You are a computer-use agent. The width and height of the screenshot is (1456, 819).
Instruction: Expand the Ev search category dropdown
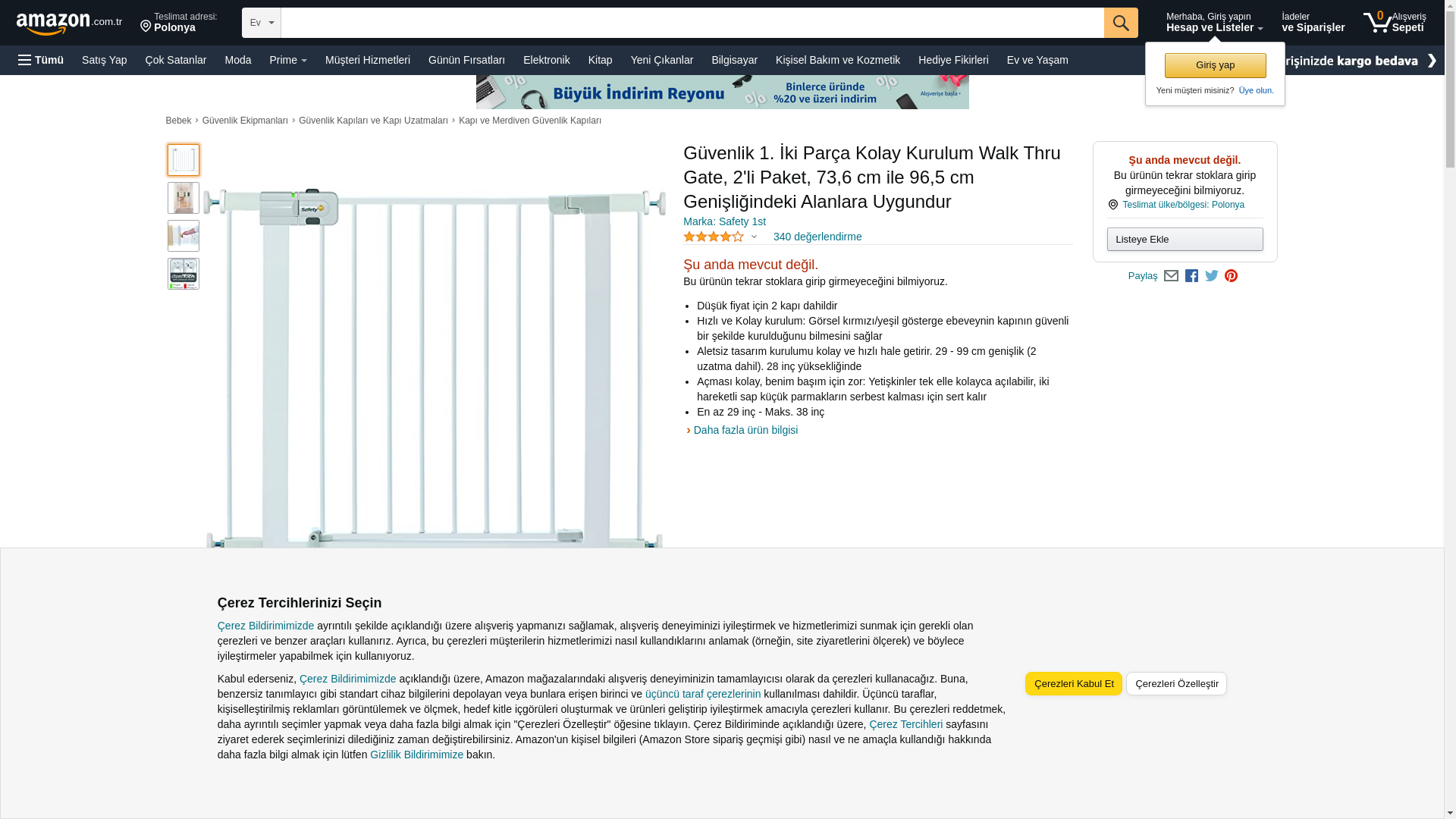coord(262,23)
